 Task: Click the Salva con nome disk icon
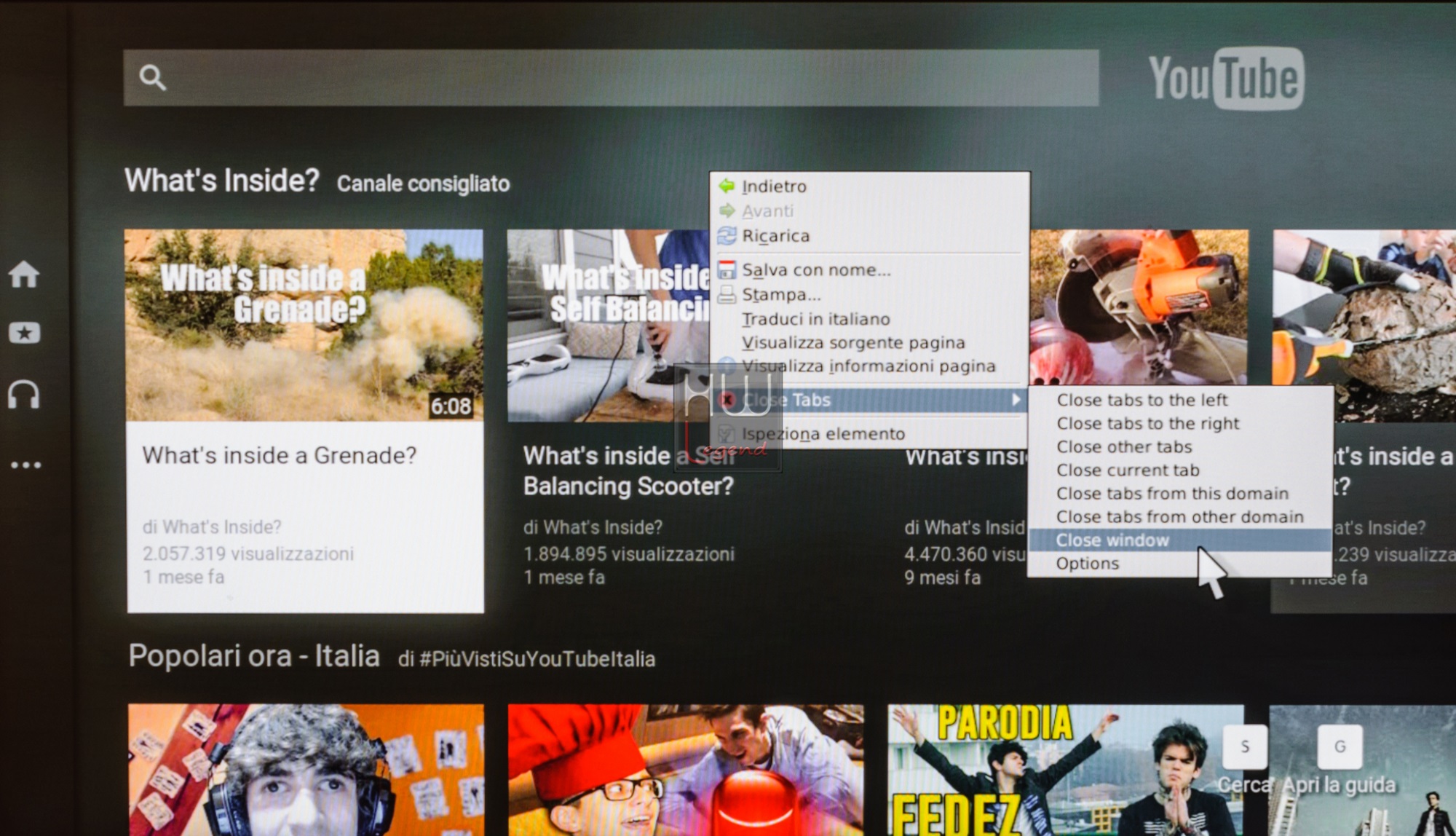tap(727, 269)
